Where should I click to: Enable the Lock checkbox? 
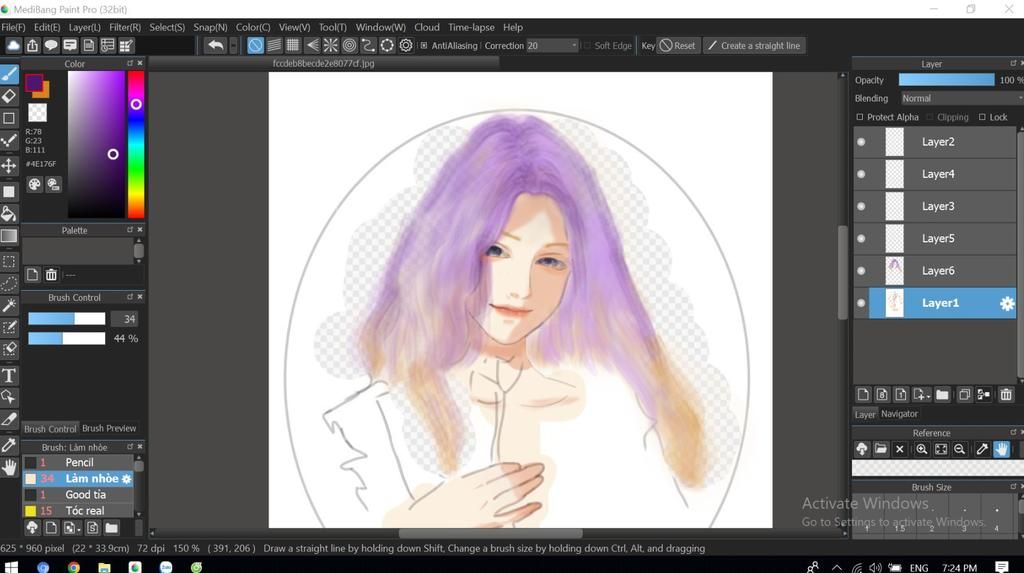pyautogui.click(x=982, y=117)
